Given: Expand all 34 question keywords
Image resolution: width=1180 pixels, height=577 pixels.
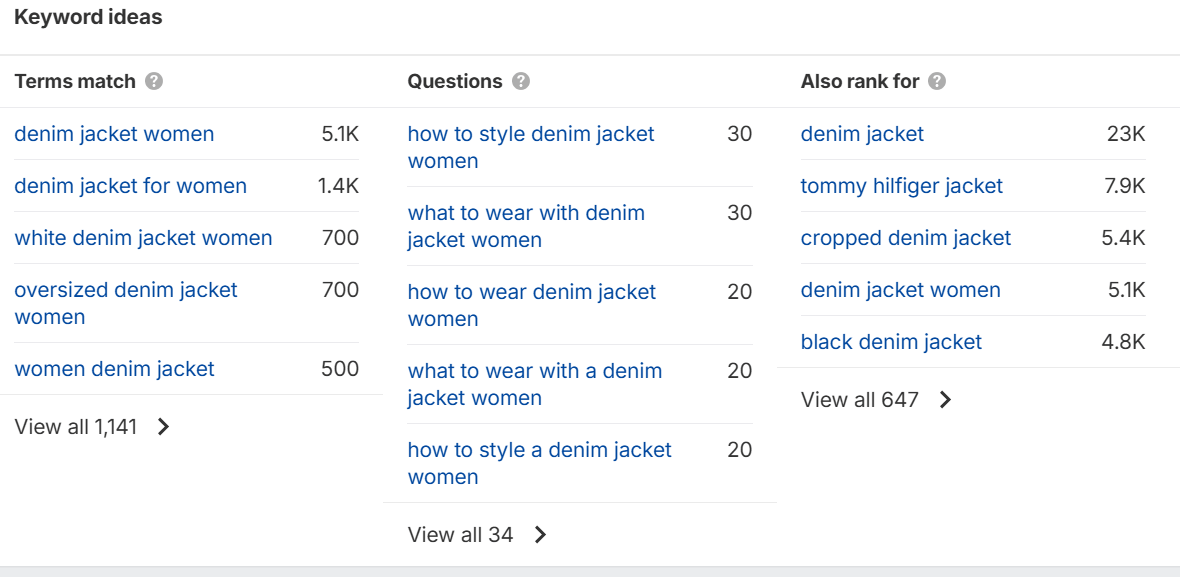Looking at the screenshot, I should (460, 534).
